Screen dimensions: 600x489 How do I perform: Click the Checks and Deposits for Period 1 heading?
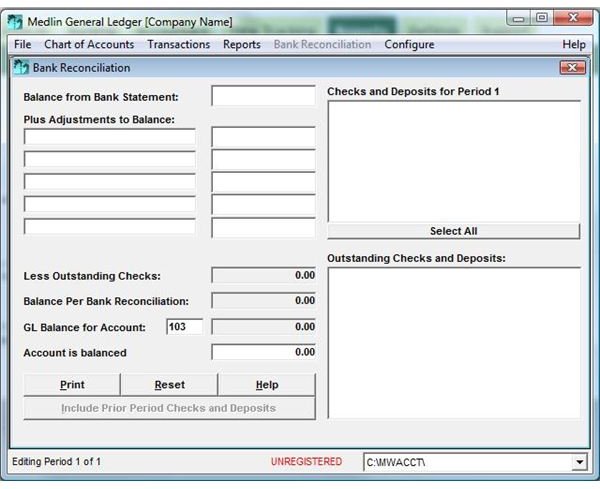coord(413,91)
